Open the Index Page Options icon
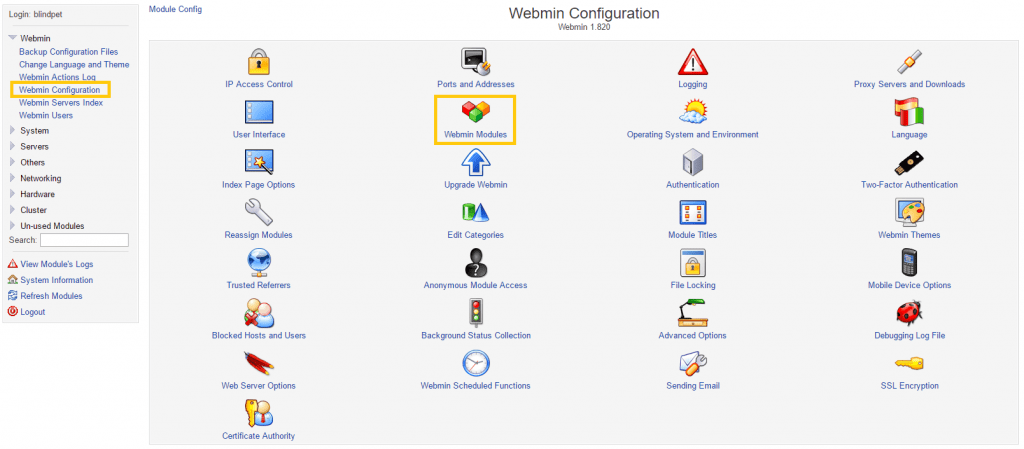The height and width of the screenshot is (449, 1024). (x=259, y=163)
